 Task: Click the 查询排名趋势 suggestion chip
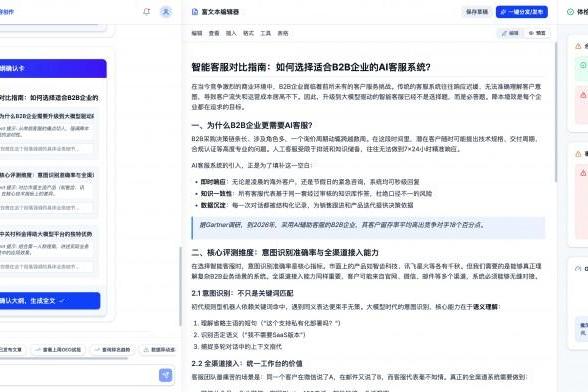coord(112,350)
